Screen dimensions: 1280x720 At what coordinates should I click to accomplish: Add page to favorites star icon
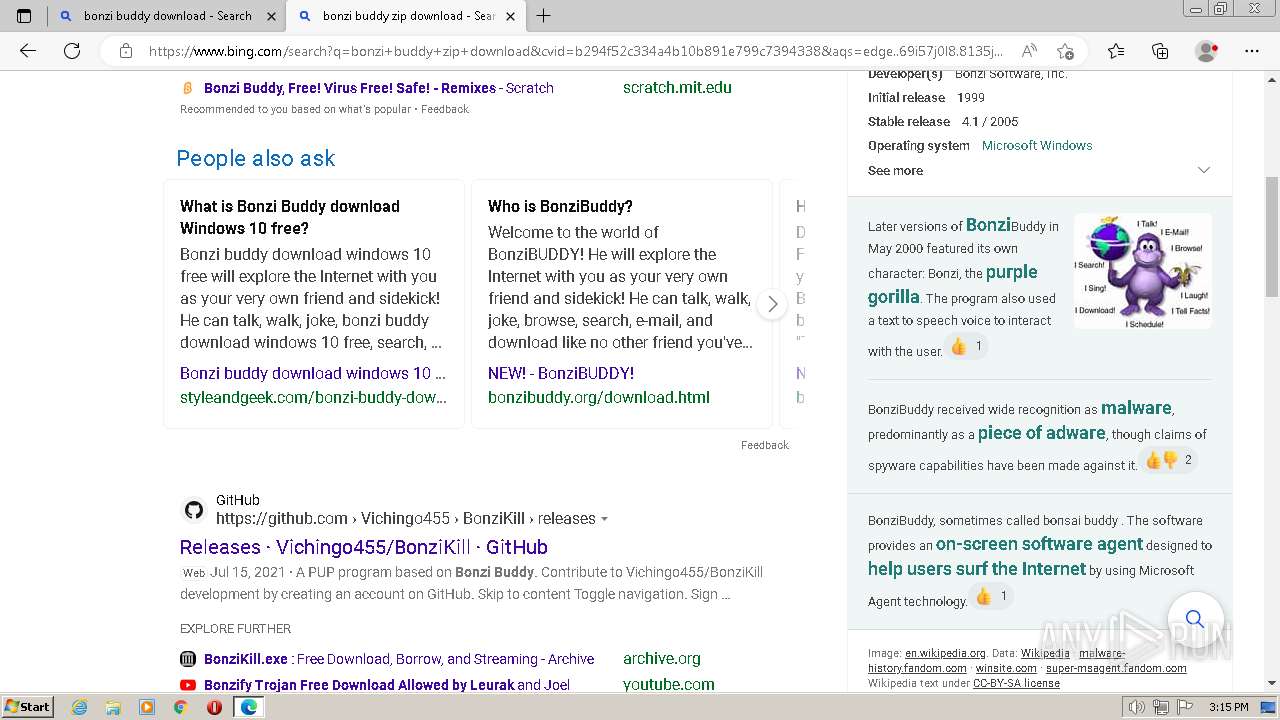click(x=1066, y=51)
